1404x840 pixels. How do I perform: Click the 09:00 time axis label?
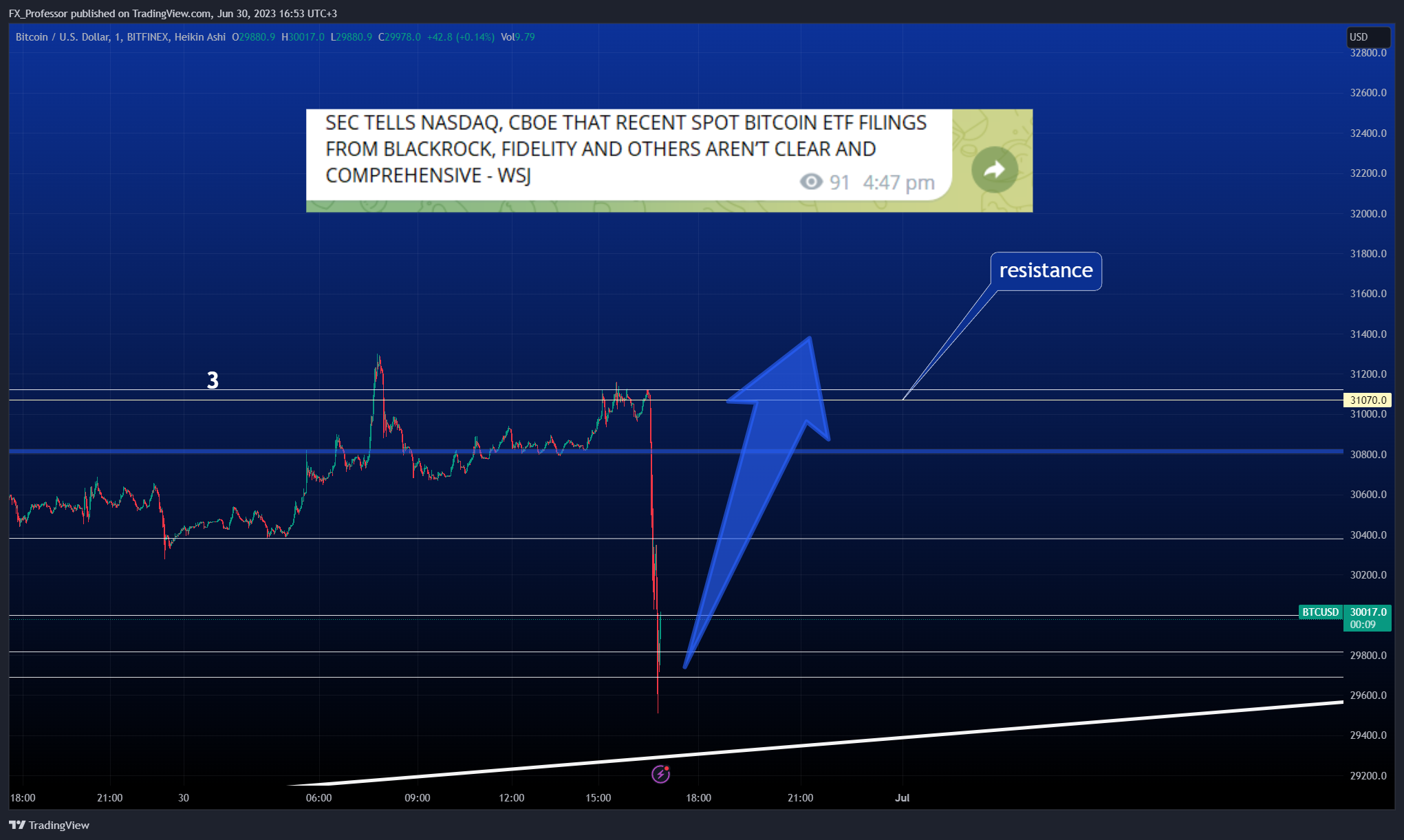(x=417, y=797)
